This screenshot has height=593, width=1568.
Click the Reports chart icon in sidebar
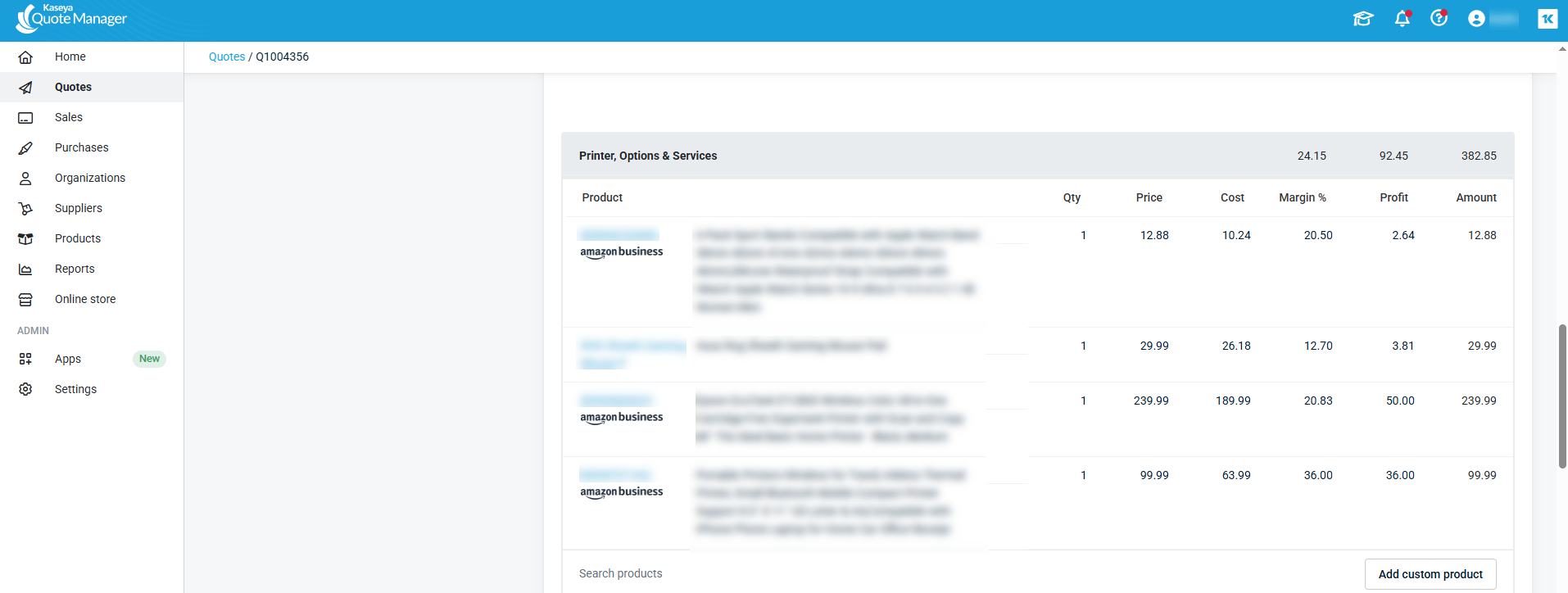pos(25,269)
